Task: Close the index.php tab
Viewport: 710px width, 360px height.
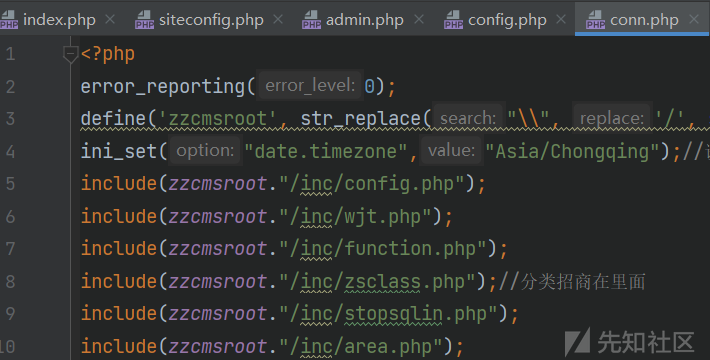Action: (110, 19)
